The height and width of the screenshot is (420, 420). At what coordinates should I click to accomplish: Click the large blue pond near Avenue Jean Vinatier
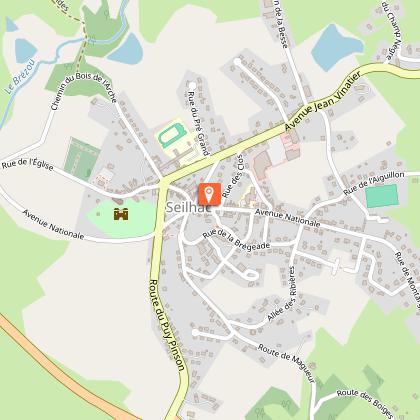click(x=336, y=47)
